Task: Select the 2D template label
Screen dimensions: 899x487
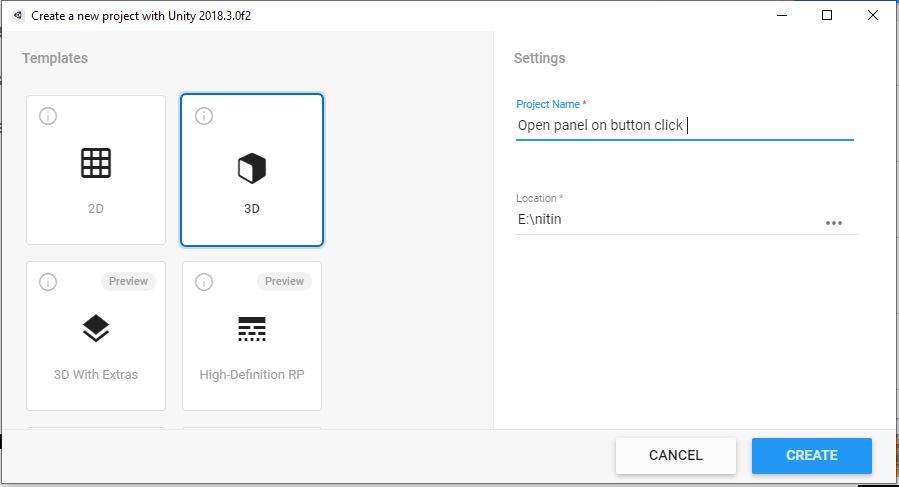Action: coord(96,209)
